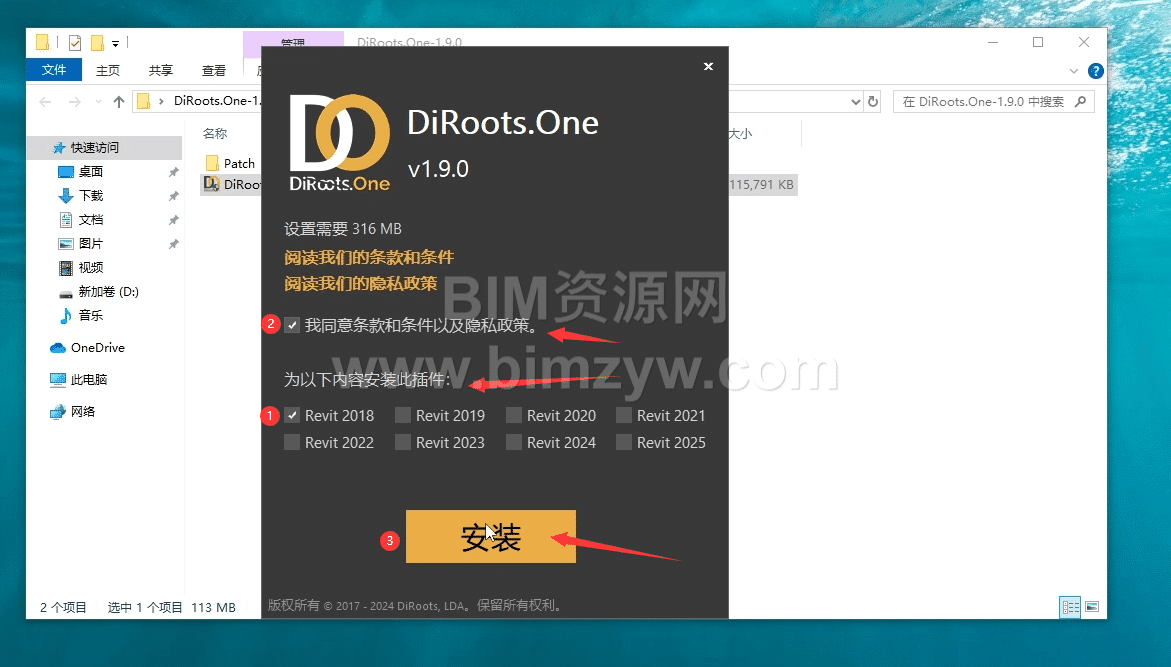The width and height of the screenshot is (1171, 667).
Task: Click the 2 个项目 status bar text
Action: (x=63, y=607)
